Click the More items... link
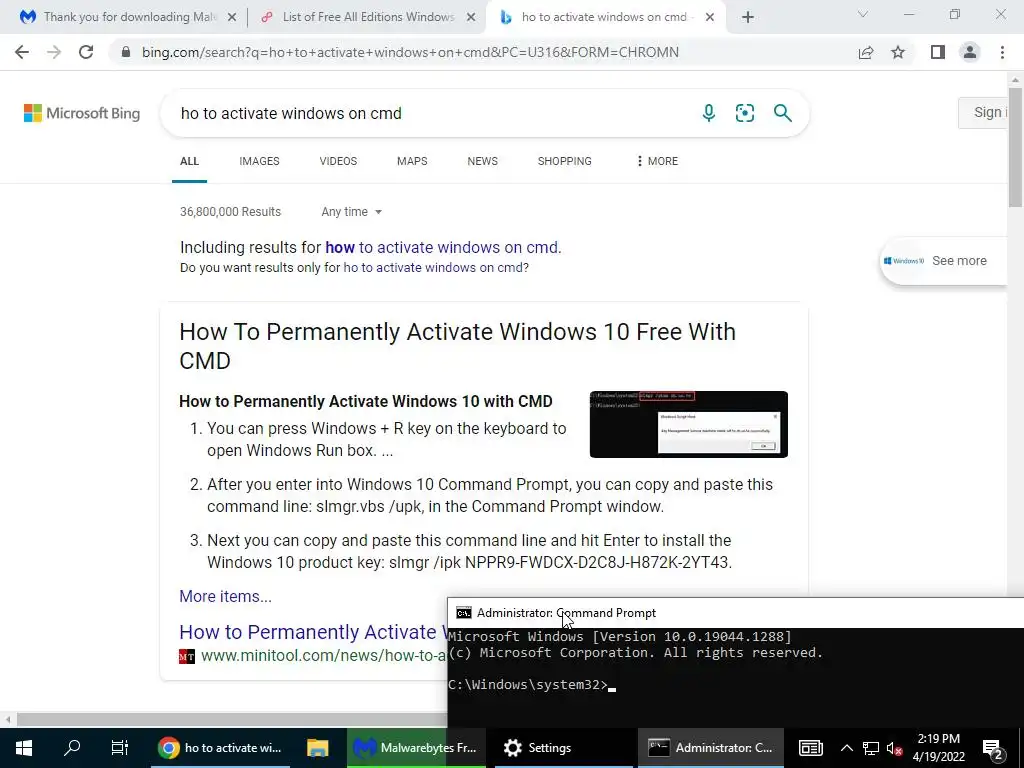The image size is (1024, 768). pos(225,596)
